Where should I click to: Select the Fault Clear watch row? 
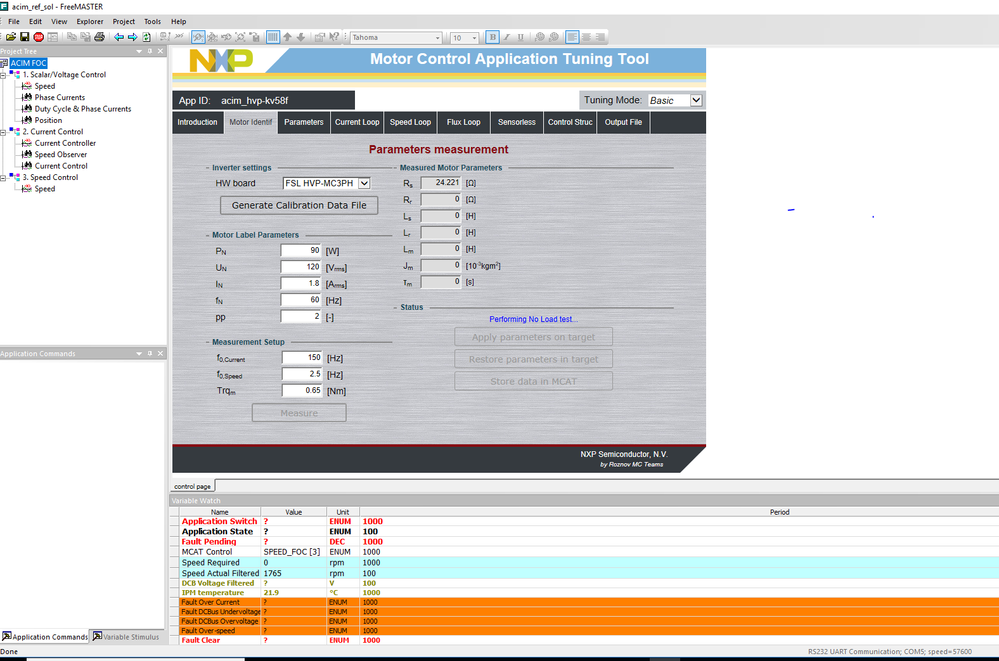pos(584,640)
